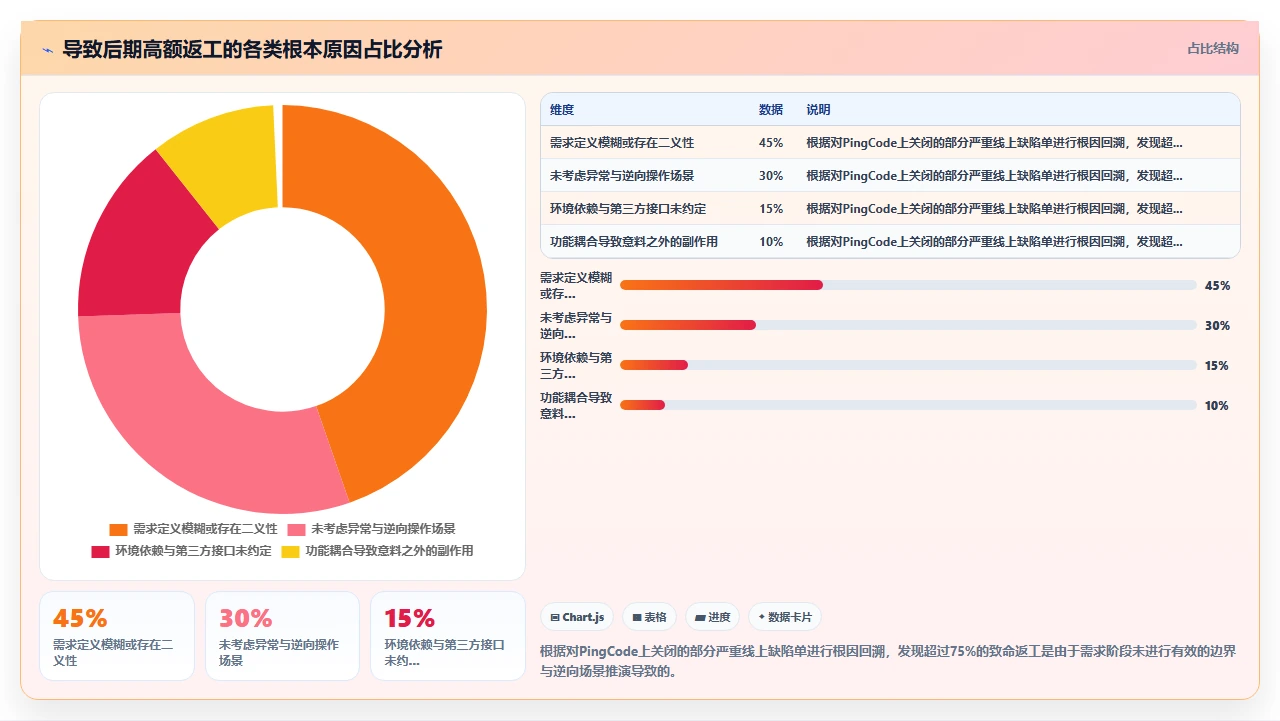Click the 15% progress bar
The height and width of the screenshot is (721, 1280).
point(908,365)
